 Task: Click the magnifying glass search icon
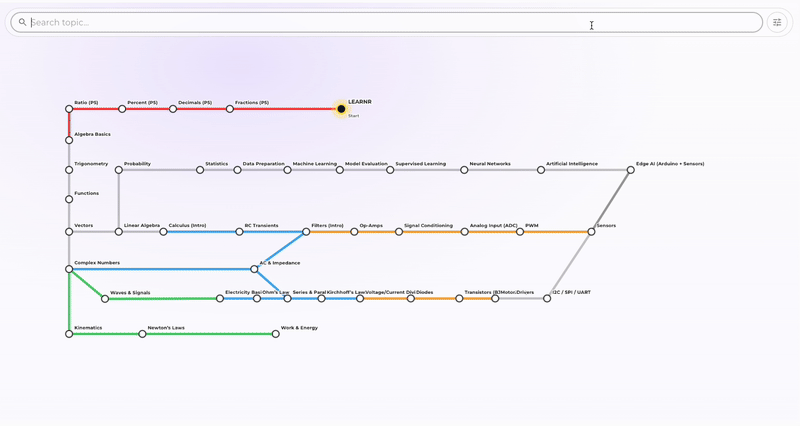(x=23, y=22)
